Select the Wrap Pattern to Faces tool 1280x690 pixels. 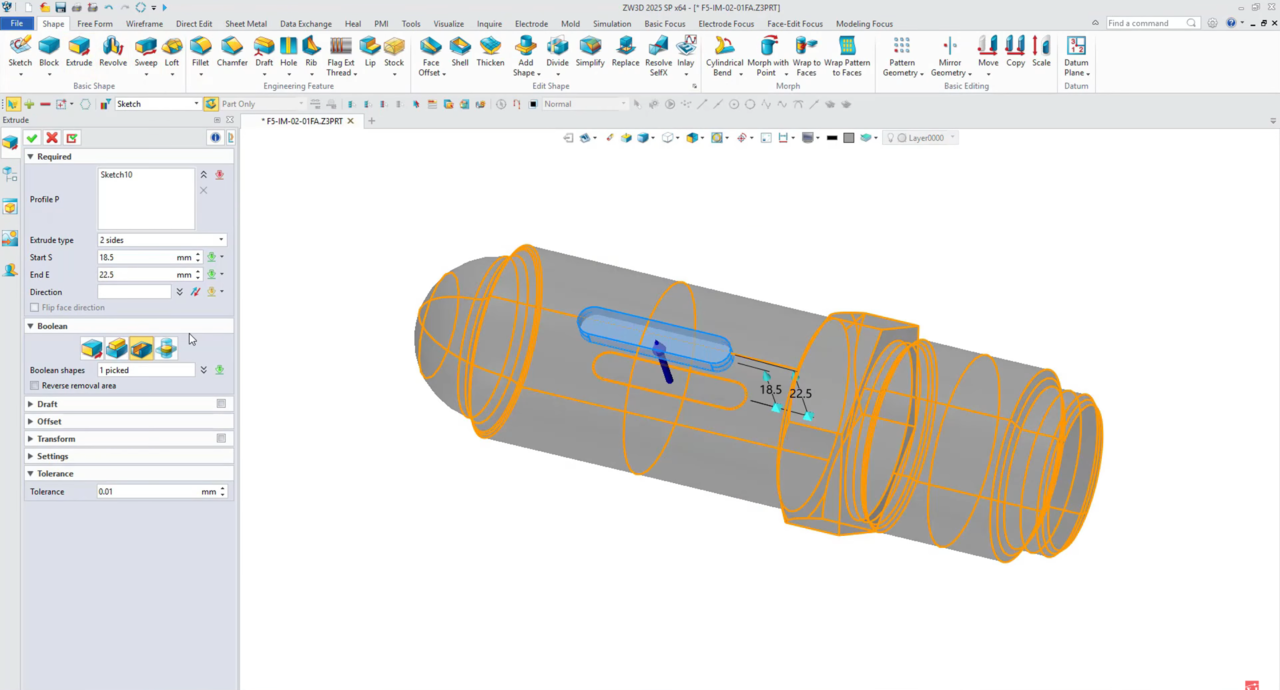coord(847,51)
